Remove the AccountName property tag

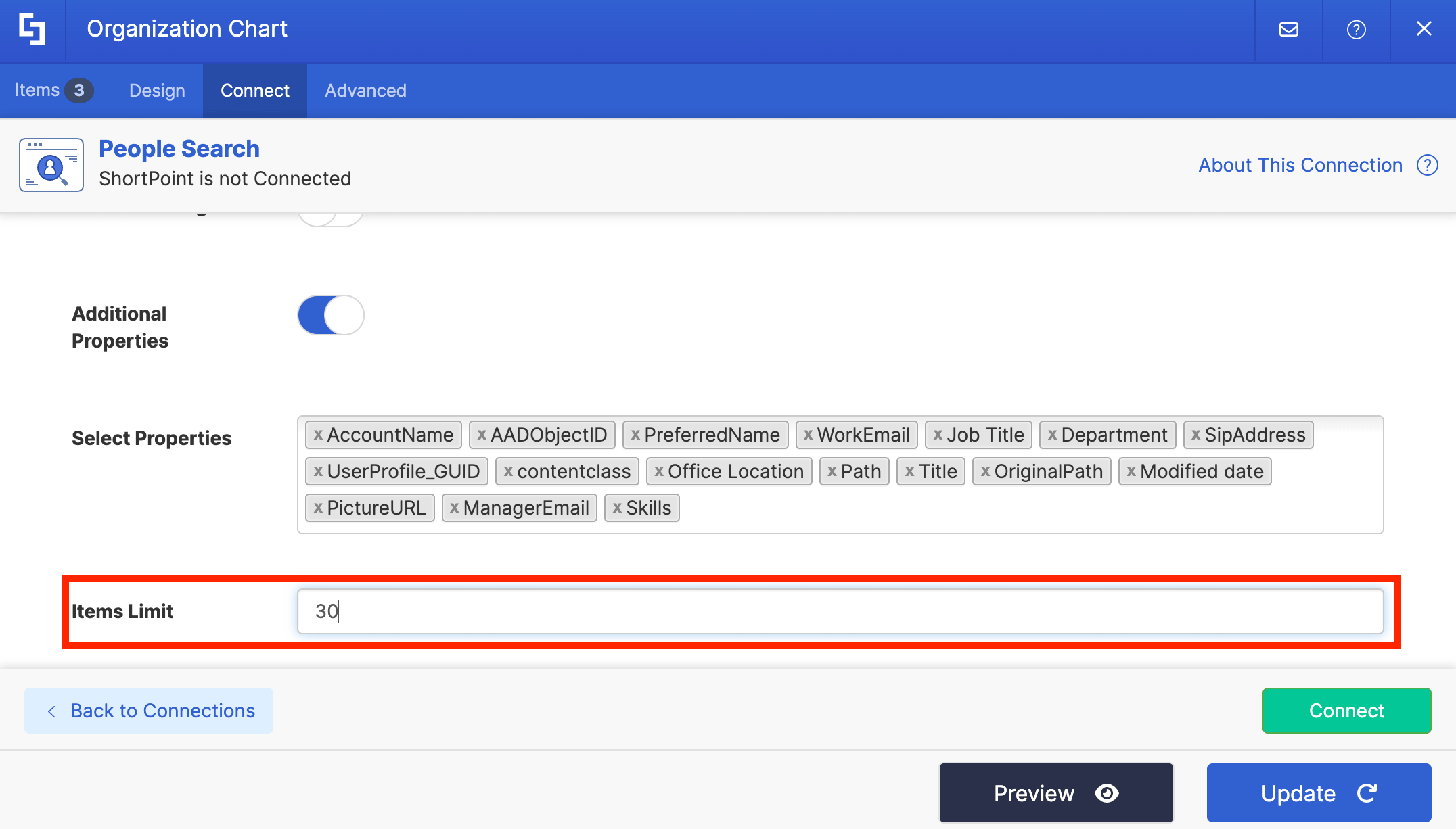coord(318,435)
